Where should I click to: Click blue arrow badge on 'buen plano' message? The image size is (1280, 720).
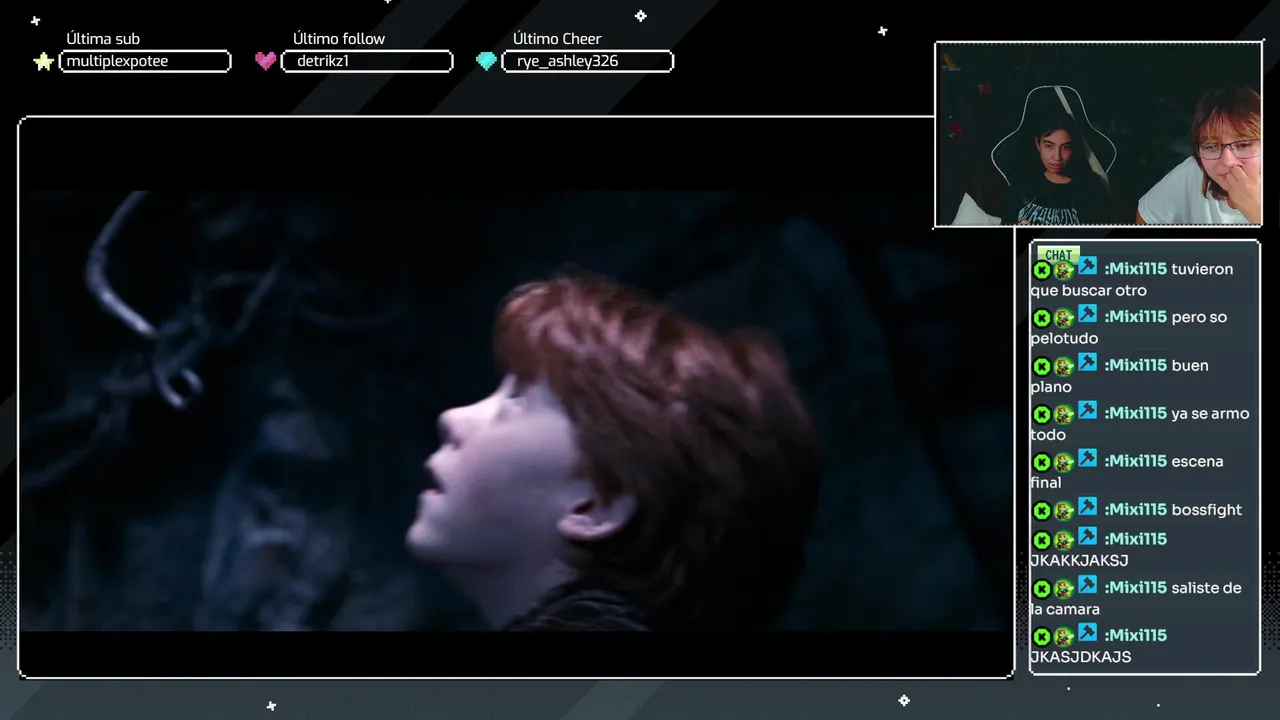point(1087,363)
